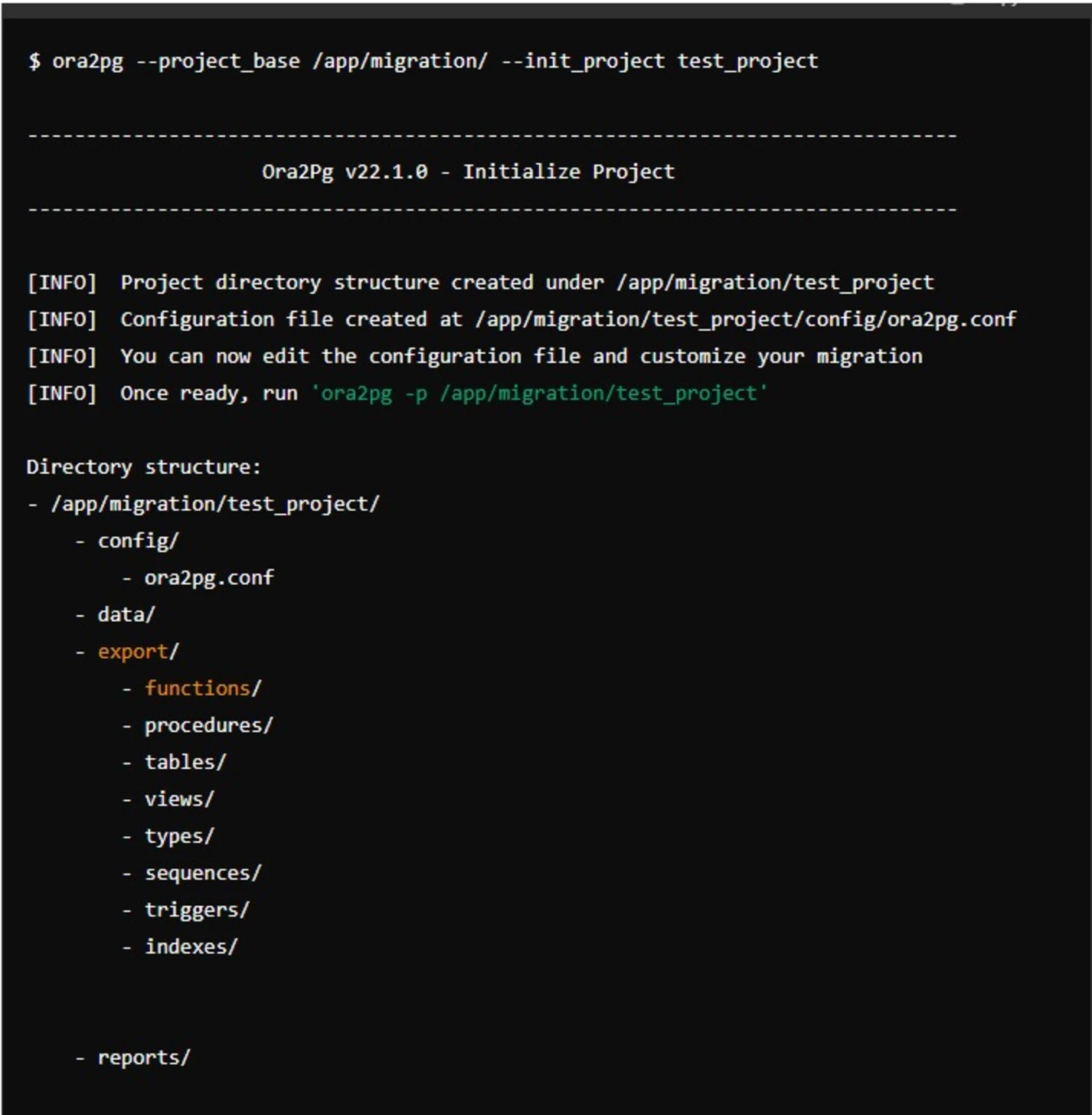Select the 'tables/' directory entry
The width and height of the screenshot is (1092, 1115).
pos(184,761)
